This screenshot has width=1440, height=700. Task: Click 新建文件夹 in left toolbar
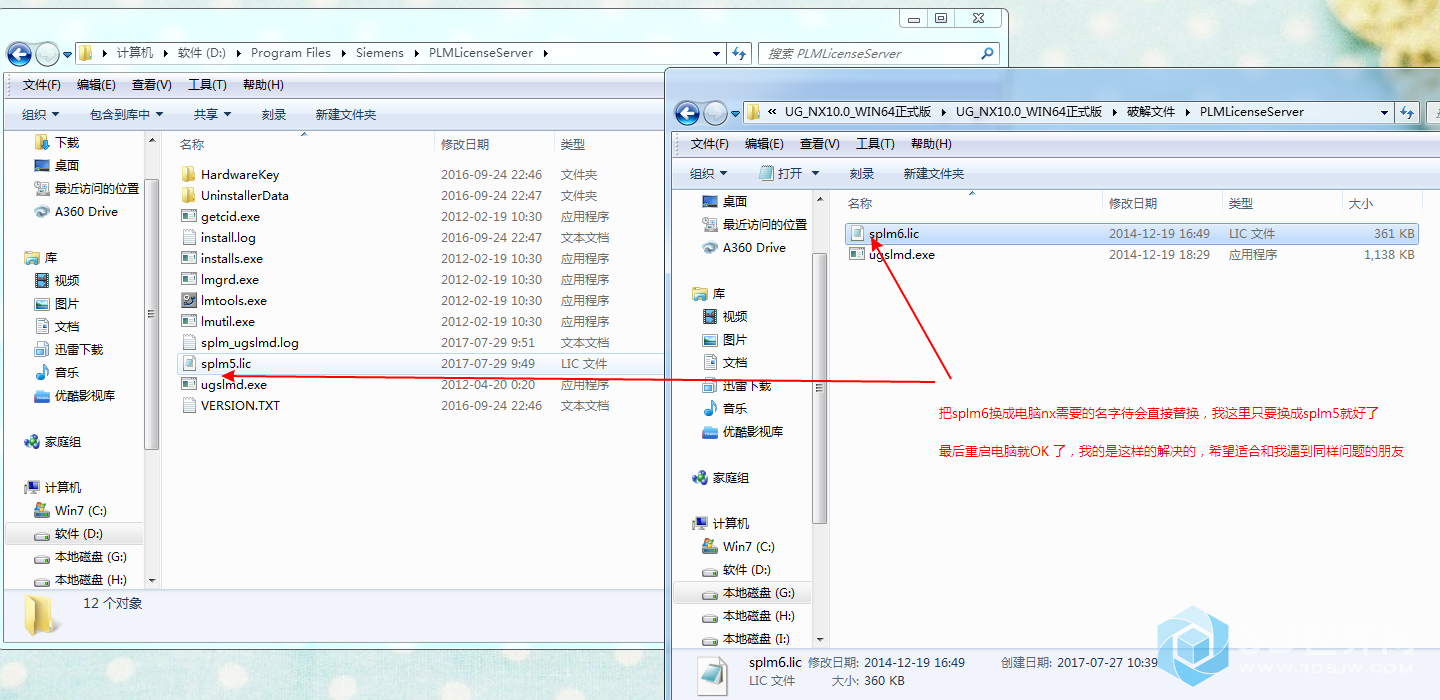pyautogui.click(x=346, y=114)
